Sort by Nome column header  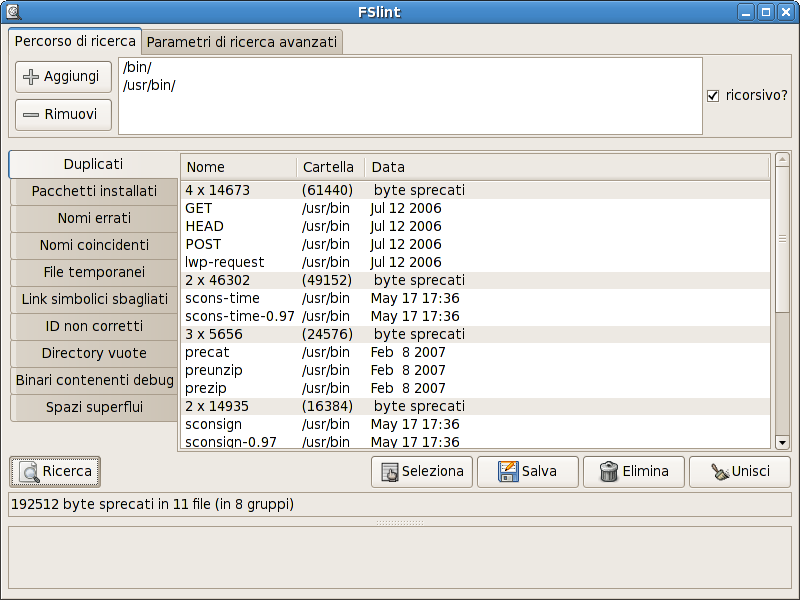(239, 167)
